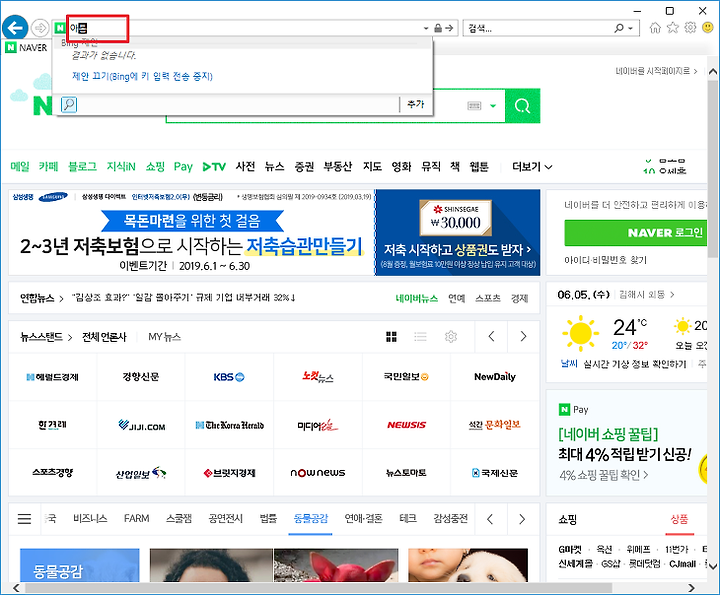Click the lock security icon in address bar

click(x=438, y=28)
